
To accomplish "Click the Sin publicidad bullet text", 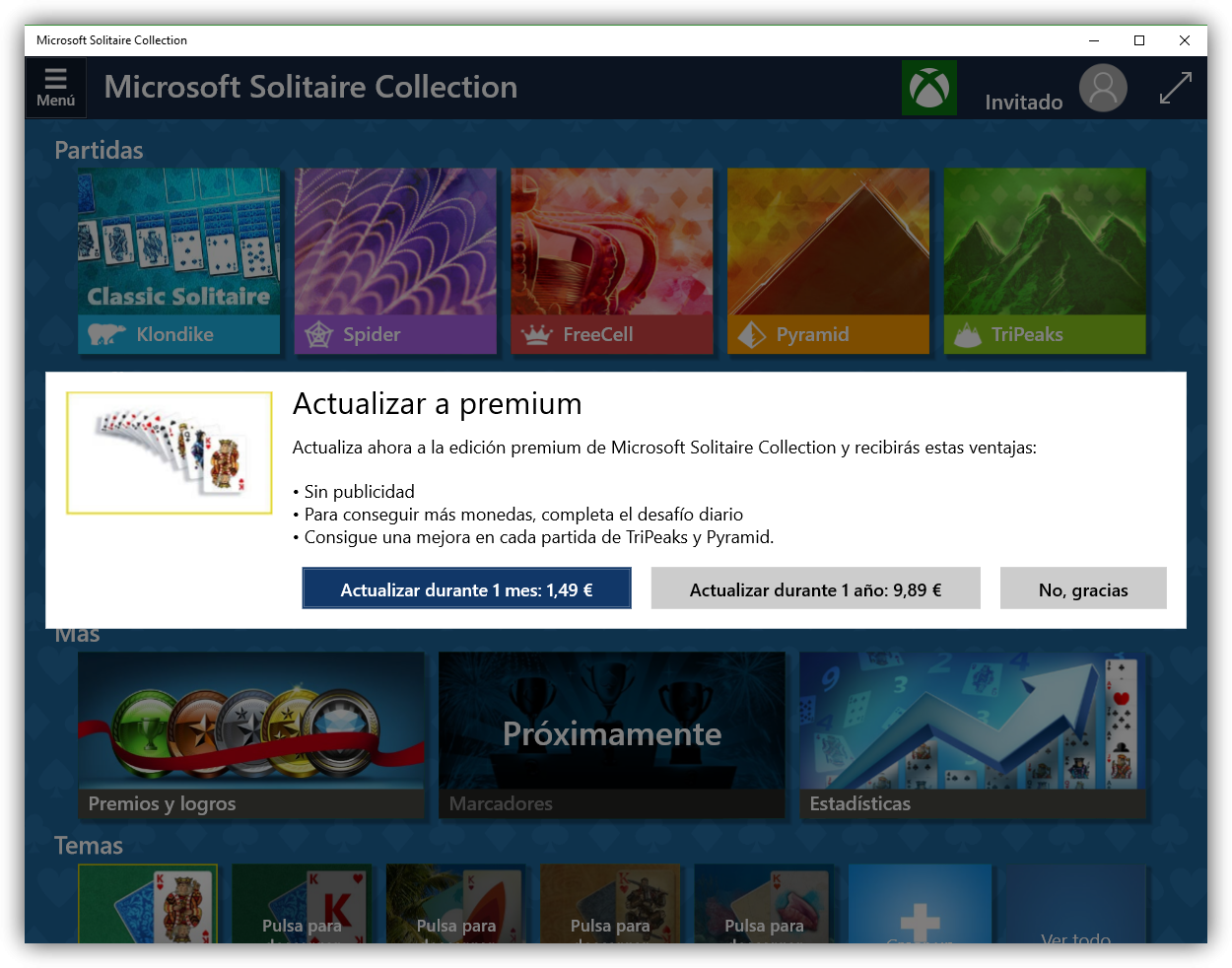I will coord(359,491).
